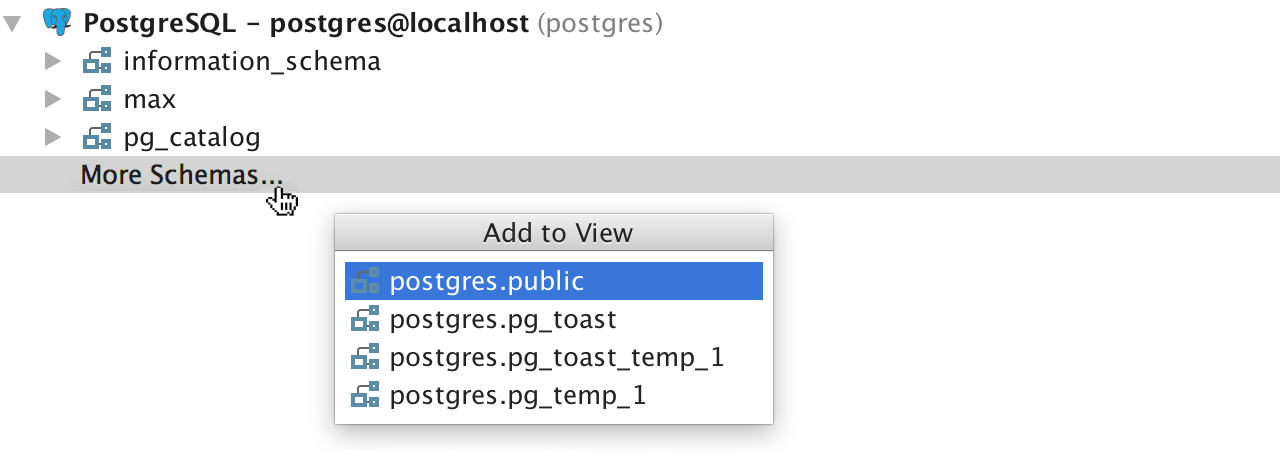Click the max schema icon
This screenshot has height=468, width=1280.
[x=97, y=100]
